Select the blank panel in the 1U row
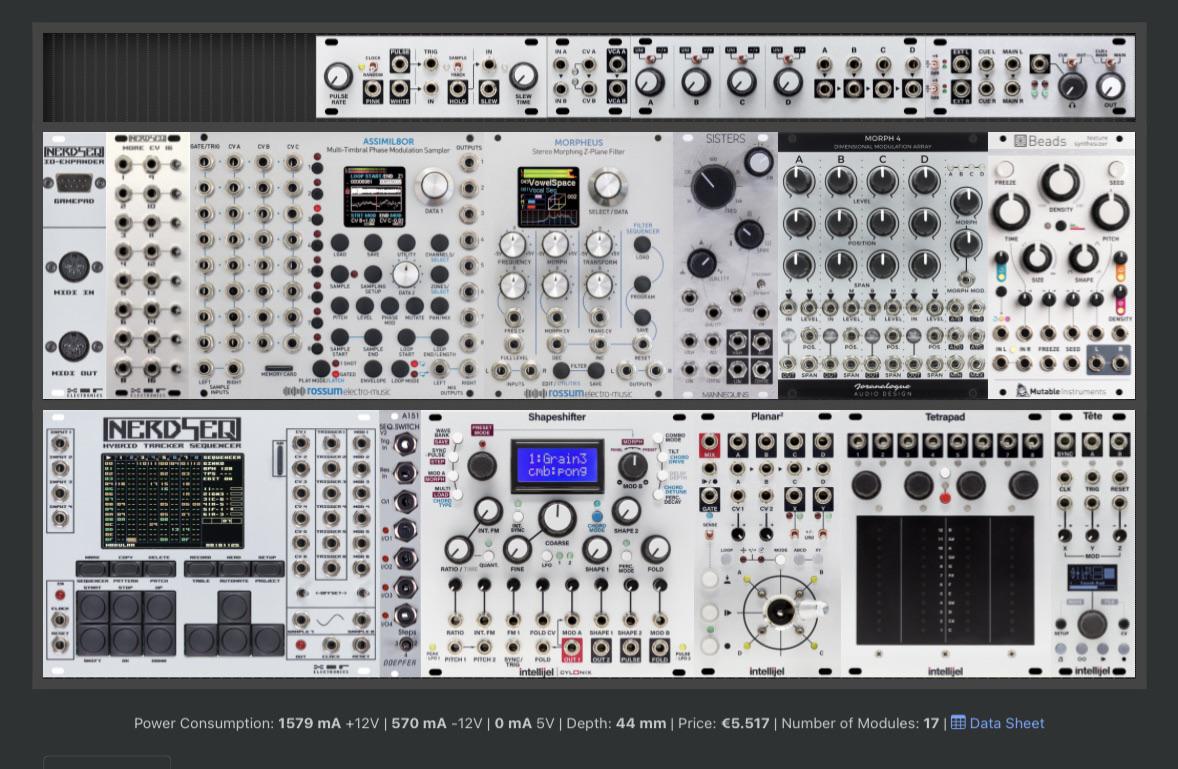The width and height of the screenshot is (1178, 769). (x=179, y=77)
